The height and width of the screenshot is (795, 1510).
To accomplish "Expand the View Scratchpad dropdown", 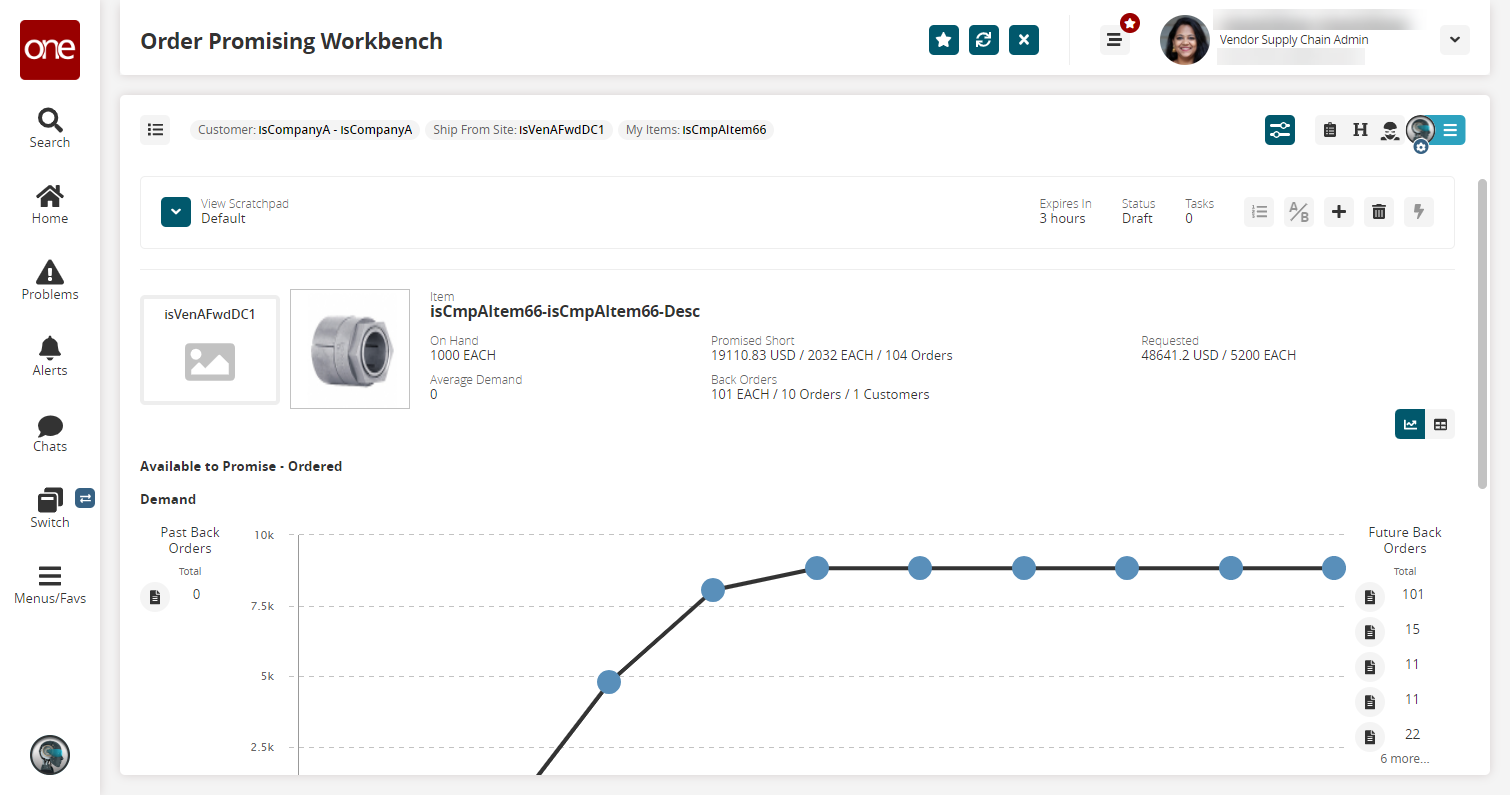I will point(176,212).
